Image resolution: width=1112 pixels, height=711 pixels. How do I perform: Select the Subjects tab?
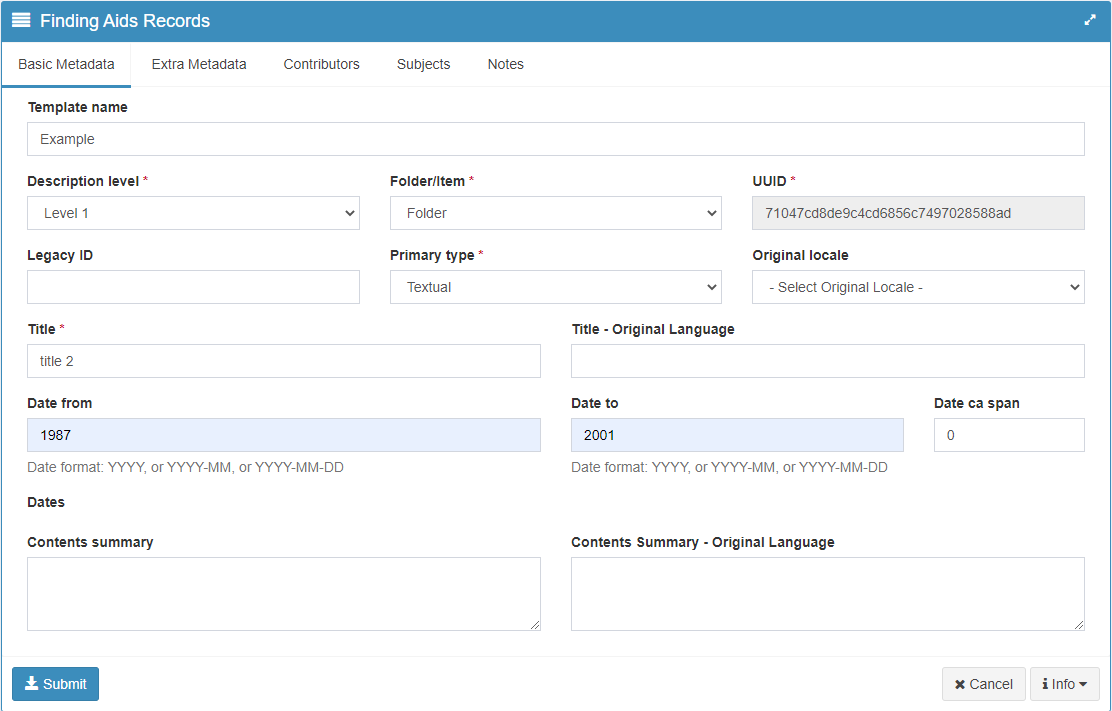(423, 64)
